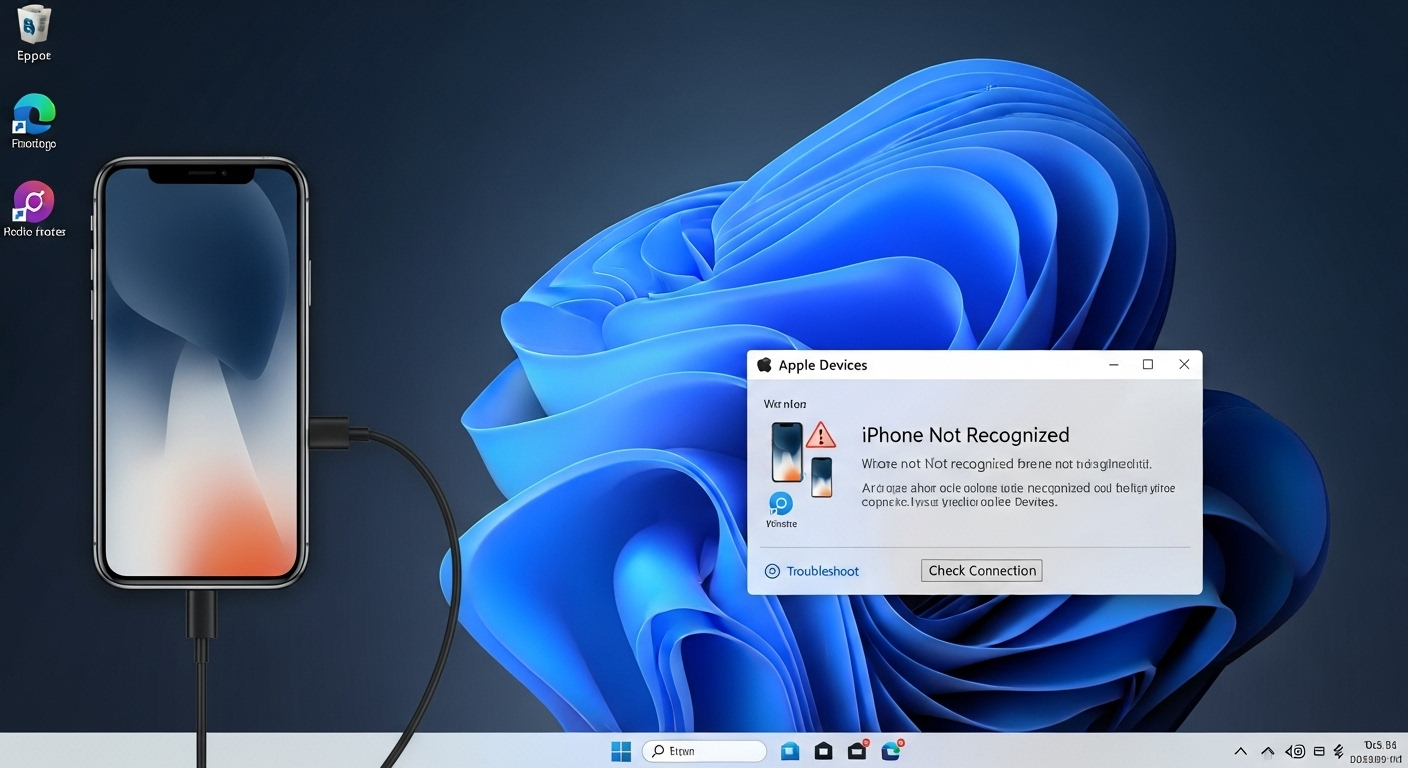
Task: Select the Recycle Bin desktop icon
Action: (x=34, y=31)
